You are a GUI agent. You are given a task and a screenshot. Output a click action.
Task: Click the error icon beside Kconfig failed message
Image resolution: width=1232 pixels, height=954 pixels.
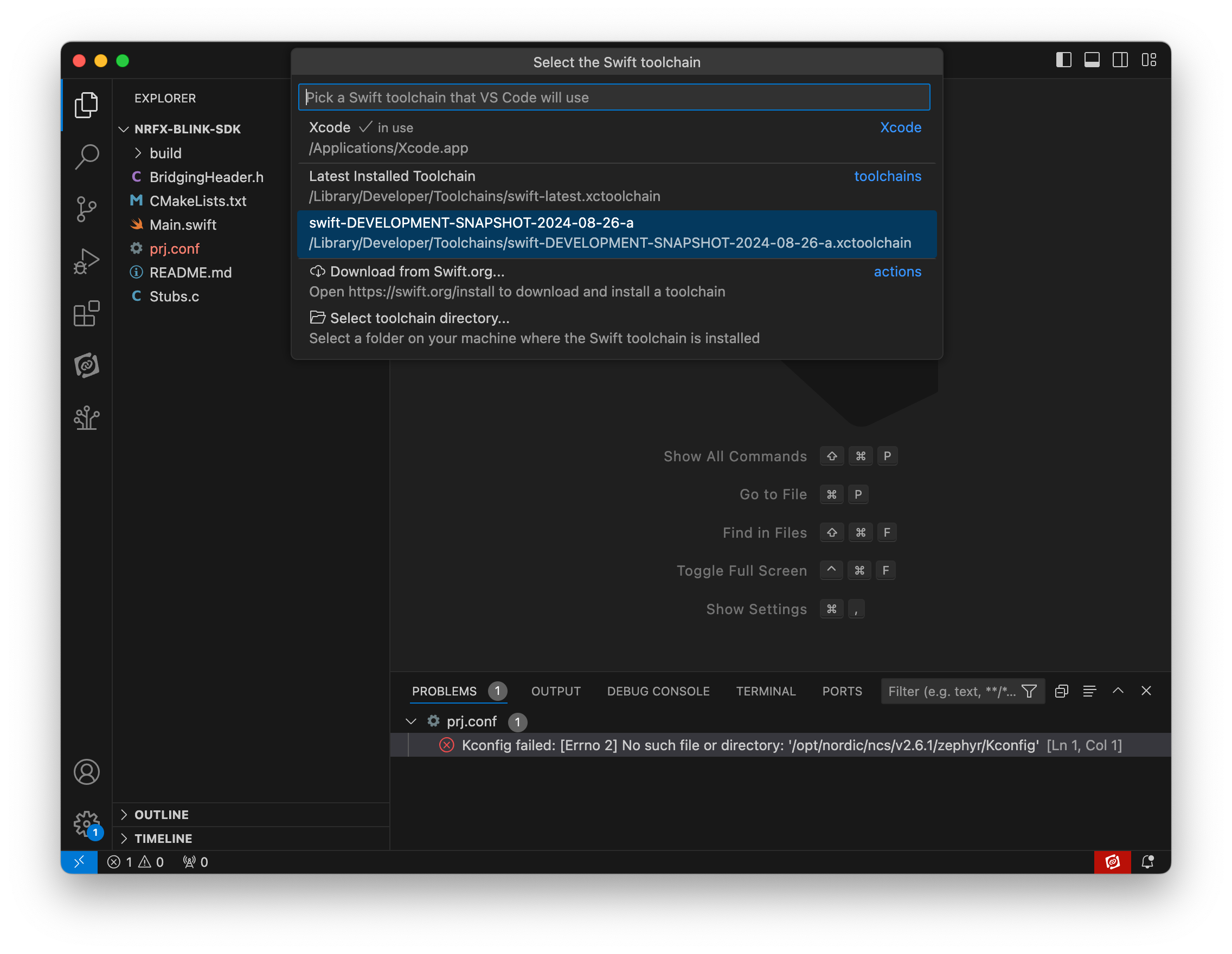click(x=447, y=745)
